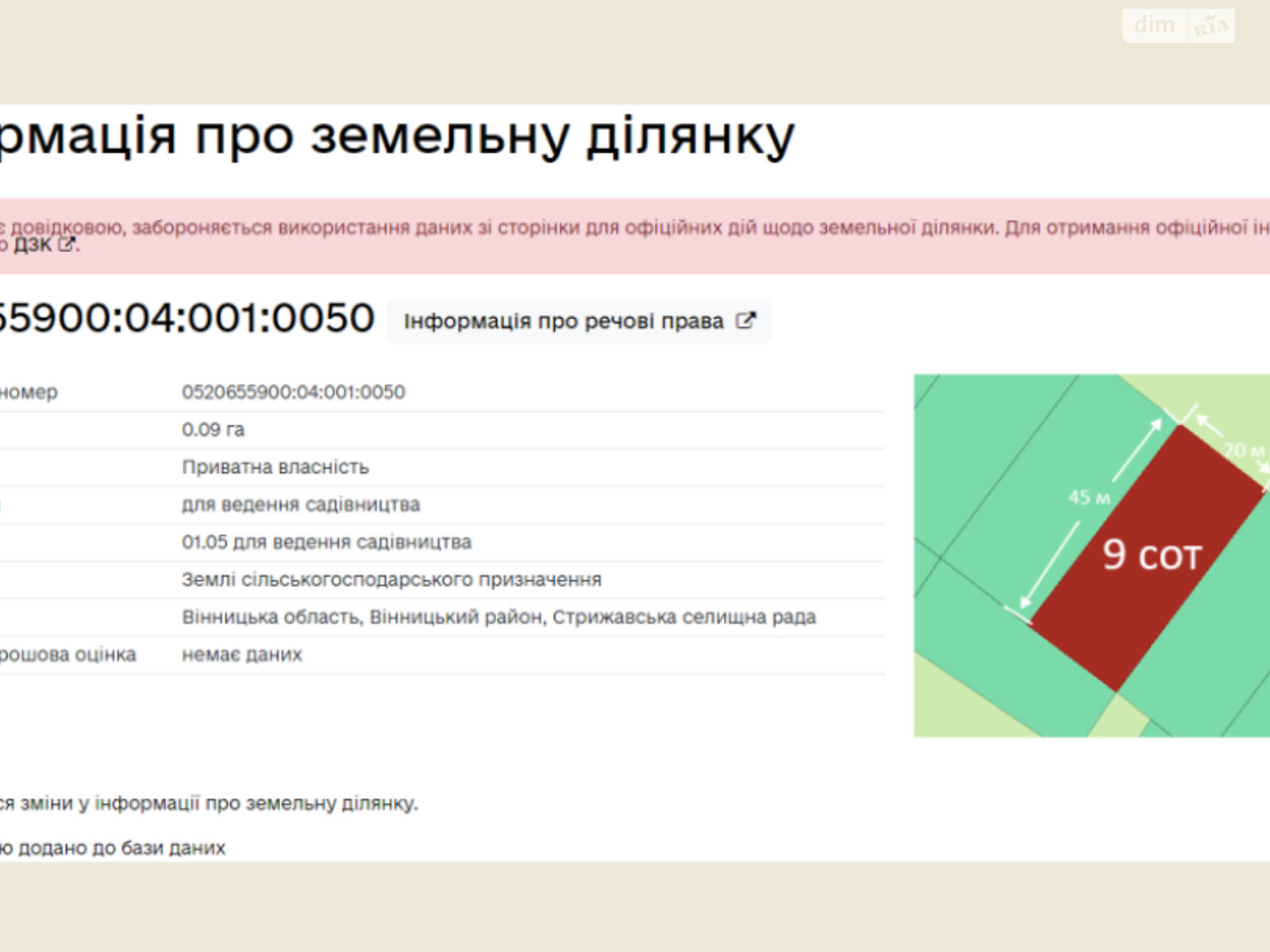Click the '45 м' length label on the map

point(1089,497)
